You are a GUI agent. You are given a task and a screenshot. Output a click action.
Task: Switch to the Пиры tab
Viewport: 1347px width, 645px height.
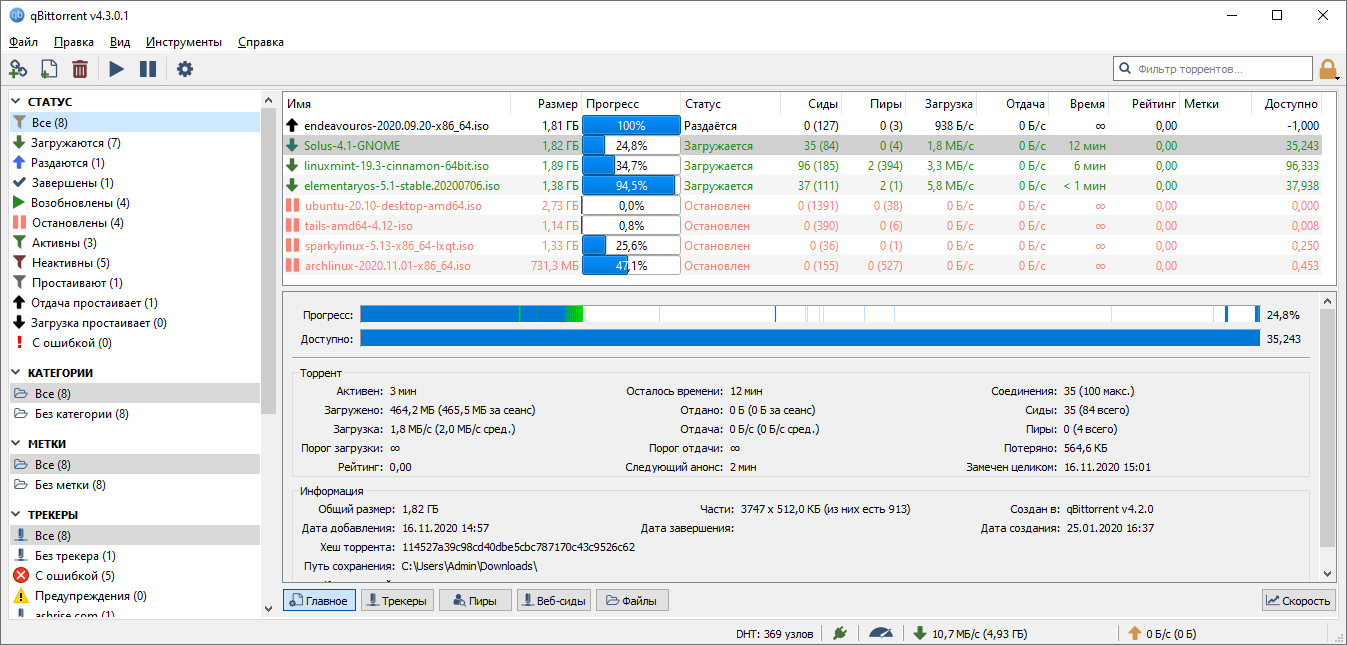point(475,601)
